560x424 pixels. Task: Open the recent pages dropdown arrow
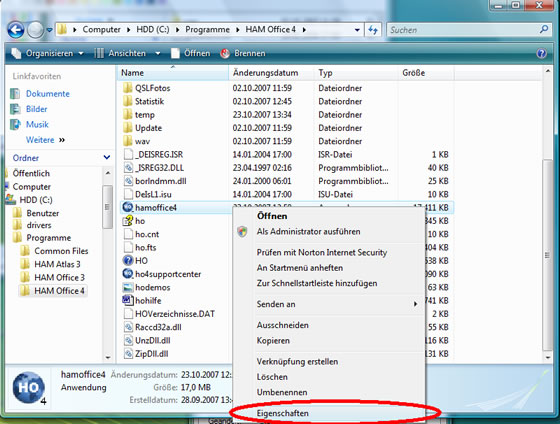pos(49,30)
